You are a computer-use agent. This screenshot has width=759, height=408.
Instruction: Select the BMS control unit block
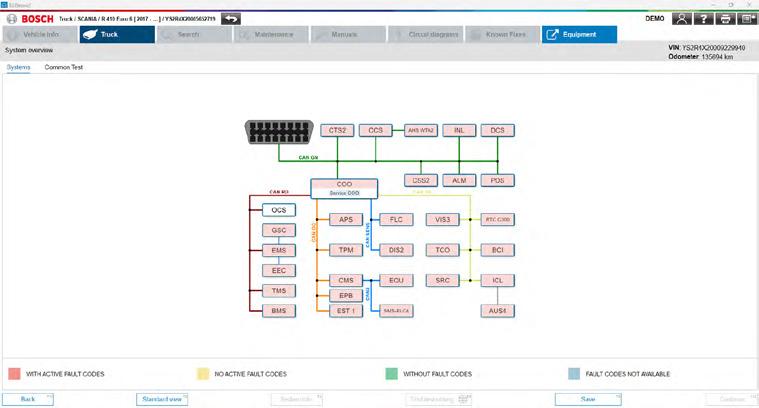(x=279, y=311)
